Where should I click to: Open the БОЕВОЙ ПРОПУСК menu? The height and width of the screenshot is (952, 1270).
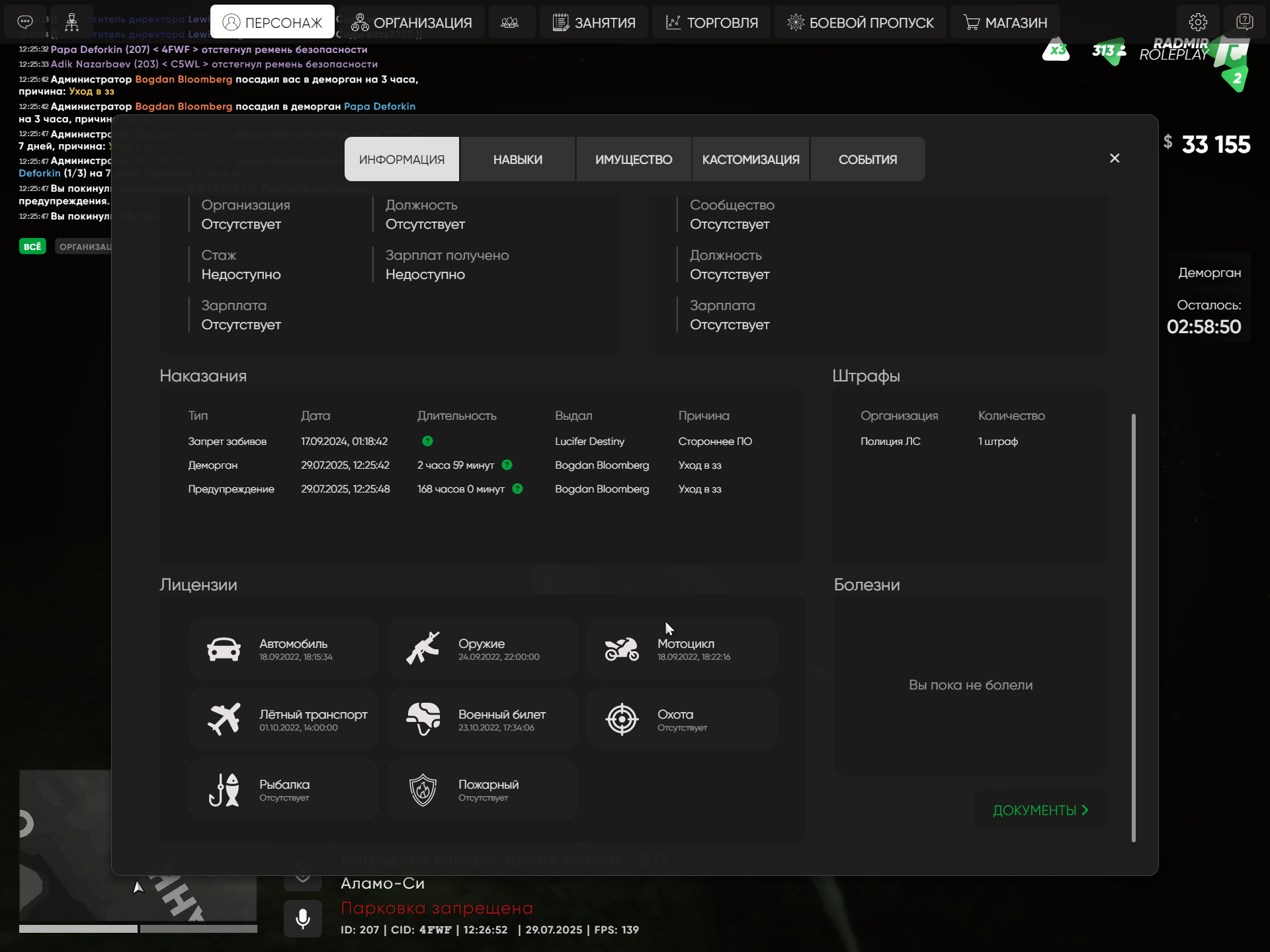pyautogui.click(x=860, y=22)
